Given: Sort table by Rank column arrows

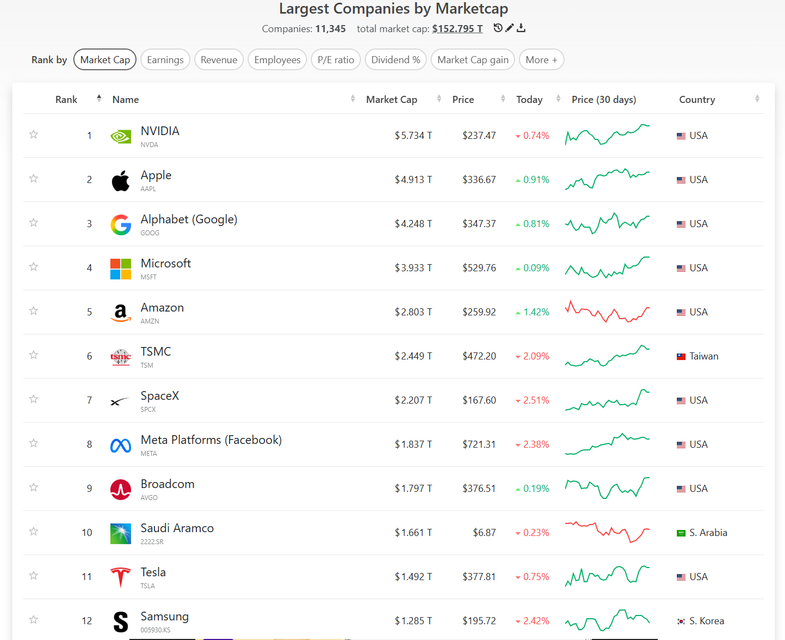Looking at the screenshot, I should [x=99, y=98].
